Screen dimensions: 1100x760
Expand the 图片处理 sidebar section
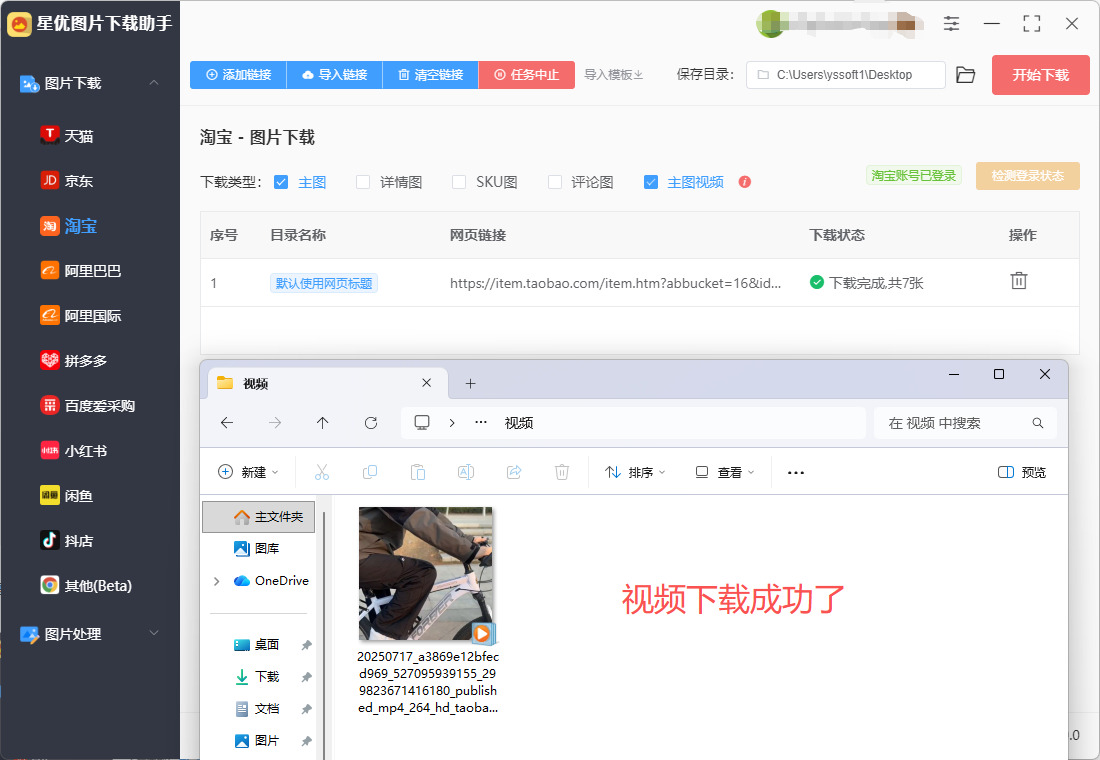(153, 633)
